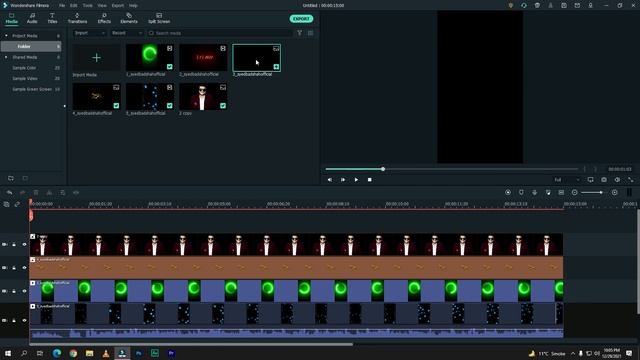Open Photoshop from the taskbar

(139, 353)
